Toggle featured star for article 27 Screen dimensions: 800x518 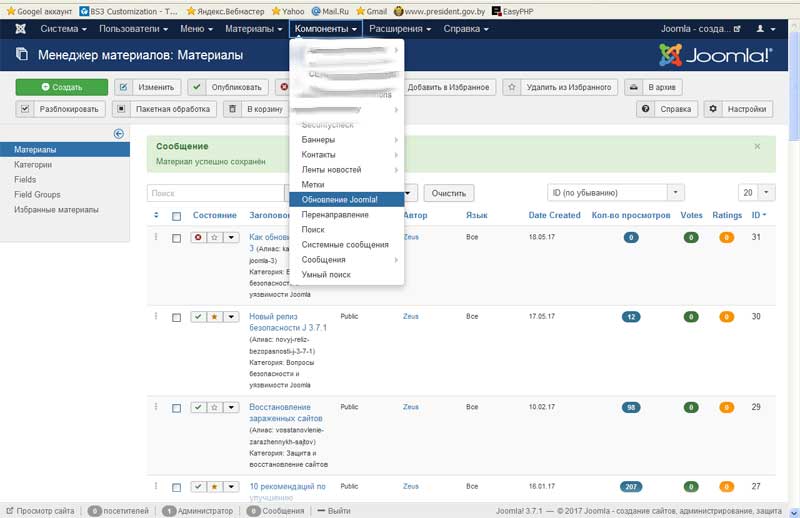215,487
